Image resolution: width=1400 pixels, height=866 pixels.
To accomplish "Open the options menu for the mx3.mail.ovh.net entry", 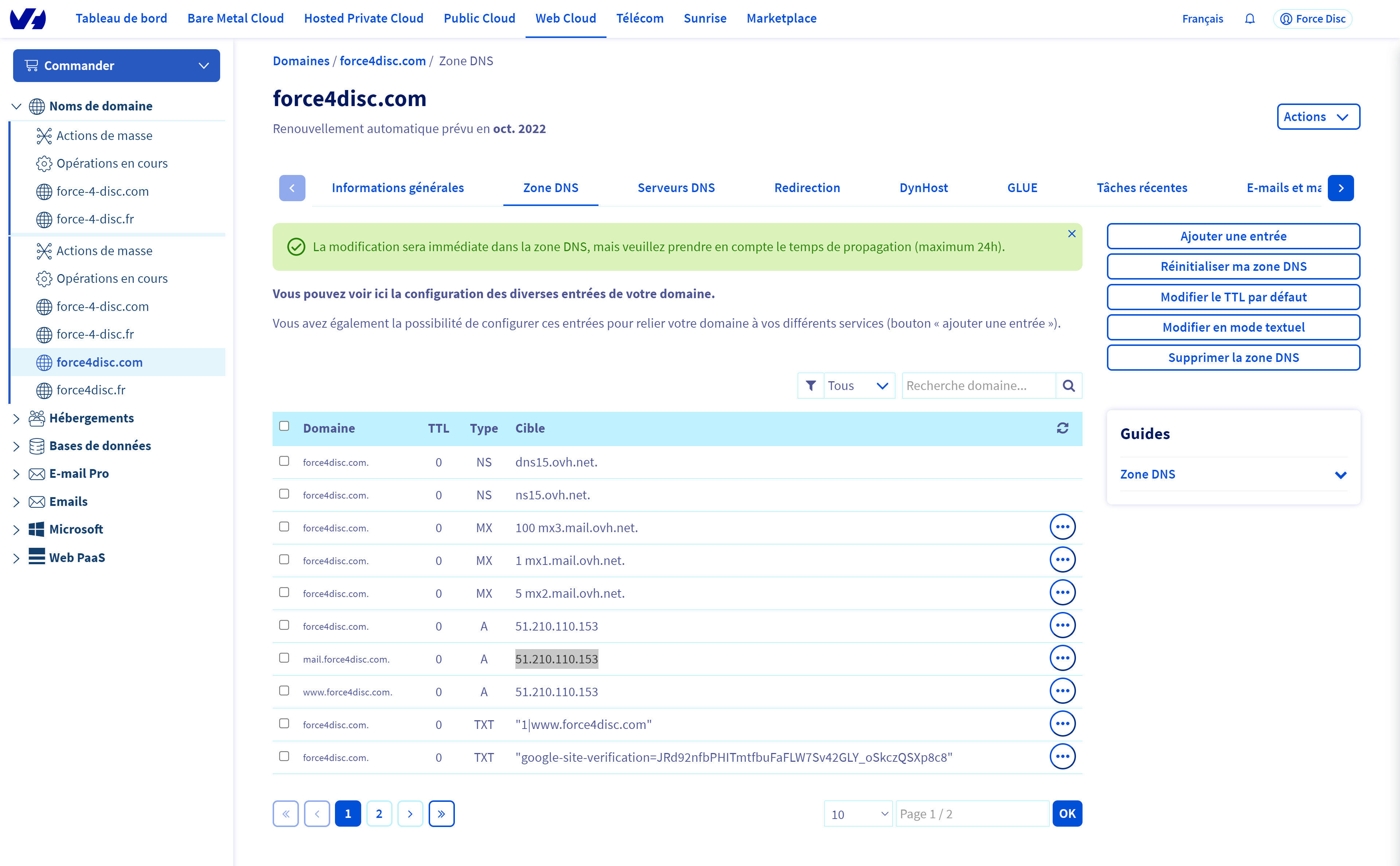I will 1062,527.
